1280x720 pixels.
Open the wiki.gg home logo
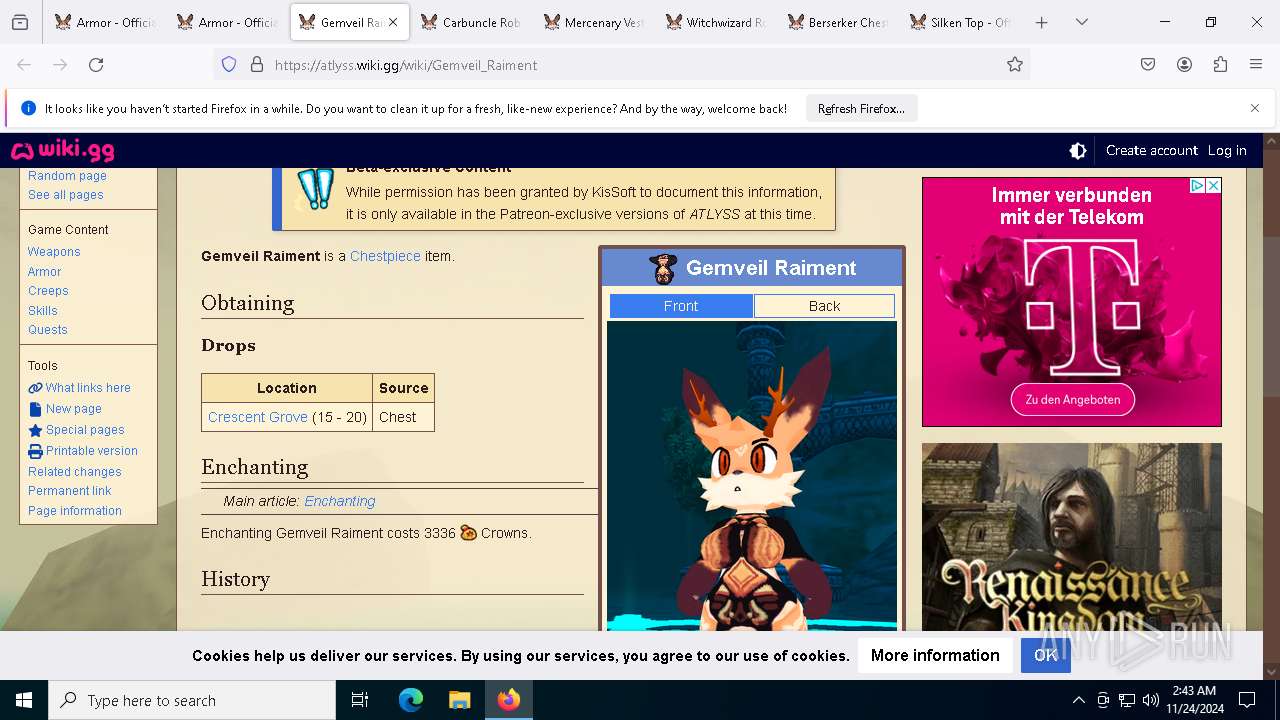62,151
